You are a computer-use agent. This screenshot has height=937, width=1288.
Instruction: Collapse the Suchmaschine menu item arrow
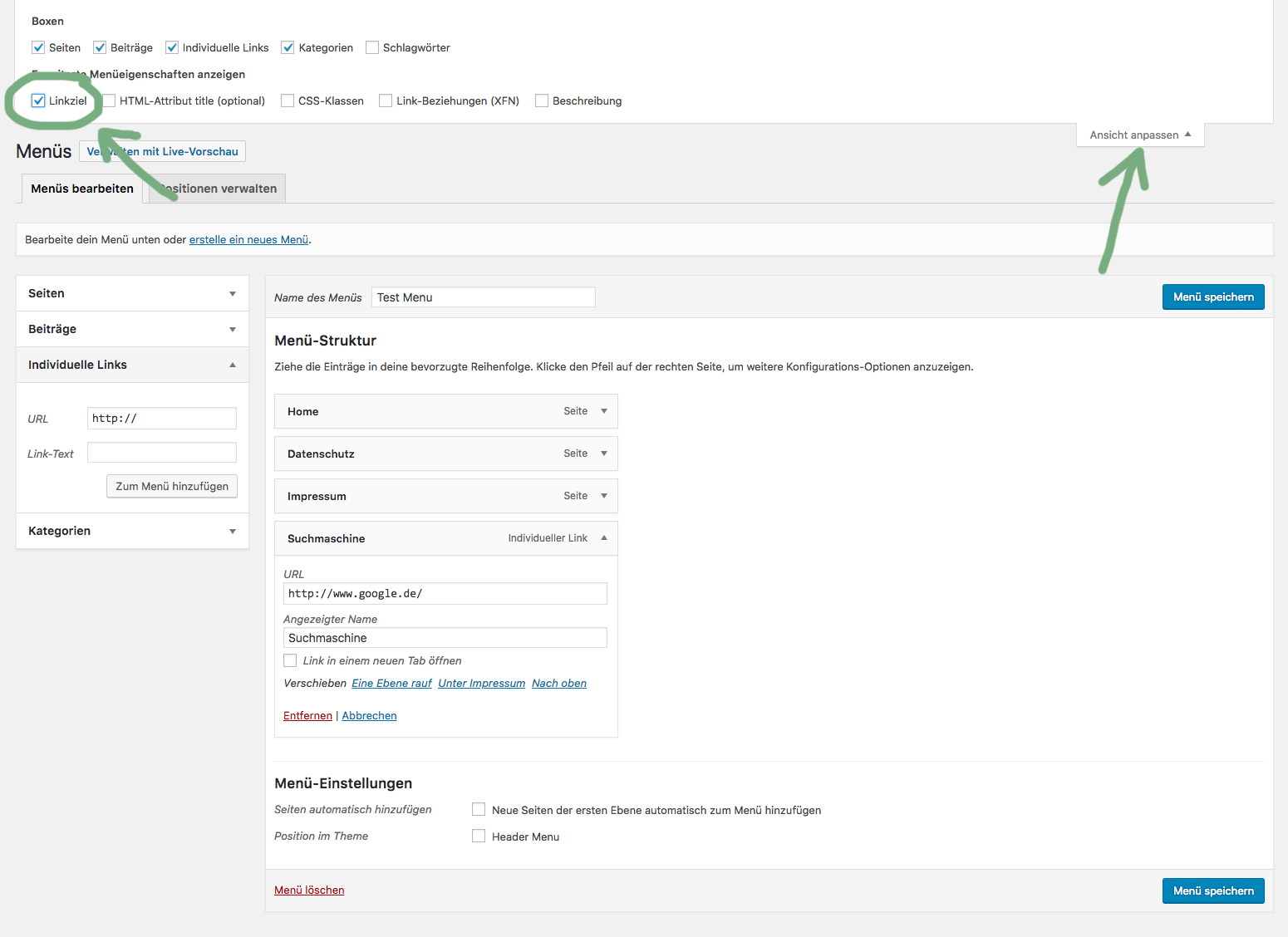[x=604, y=538]
